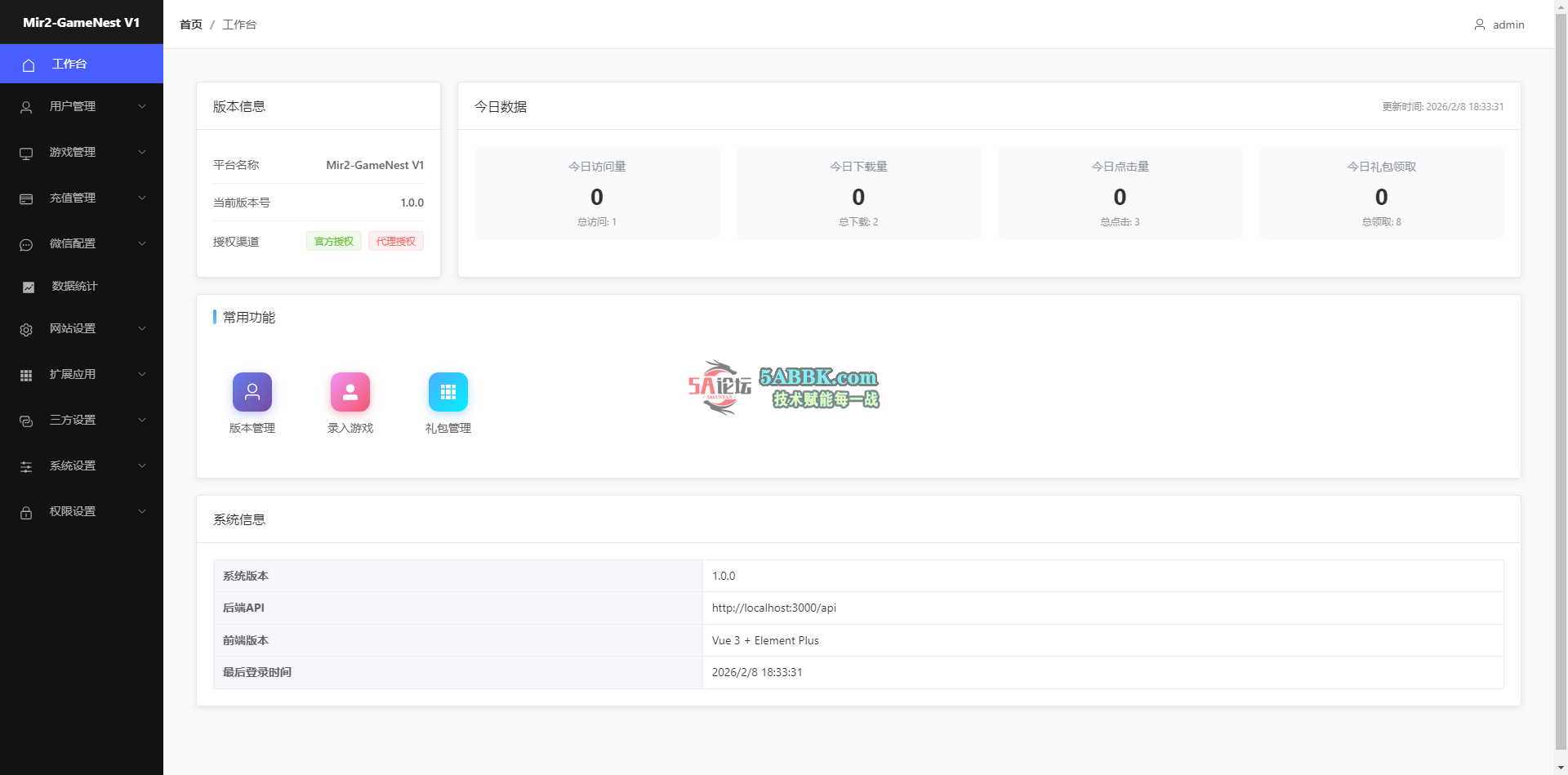Click the gear icon for 网站设置

[x=26, y=329]
